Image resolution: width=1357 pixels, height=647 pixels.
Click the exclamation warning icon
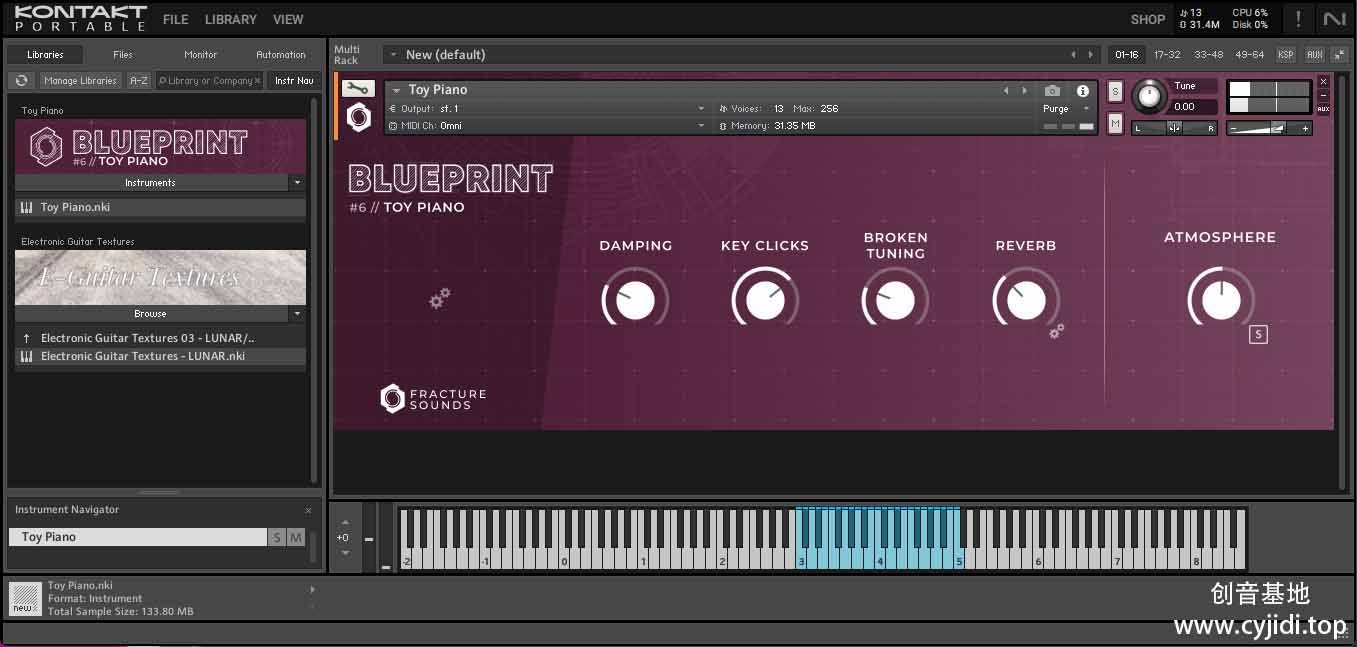1298,19
